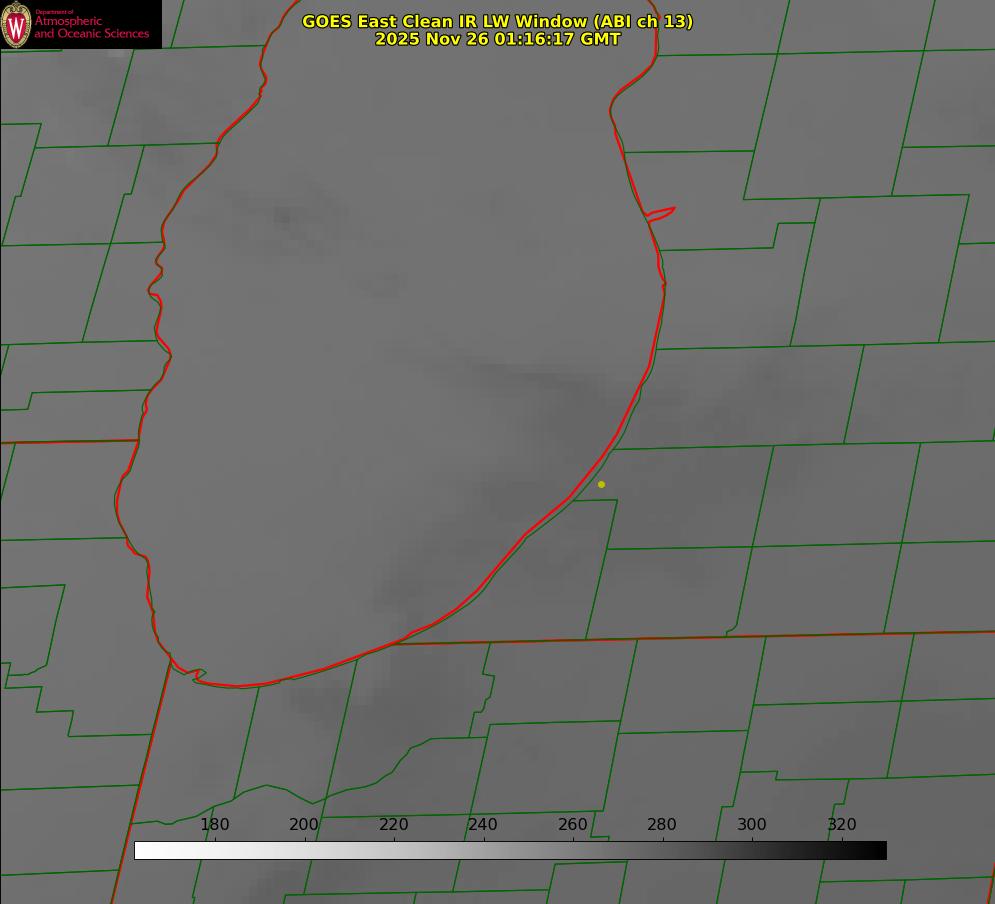Viewport: 995px width, 904px height.
Task: Click the UW crest shield emblem
Action: pos(16,24)
